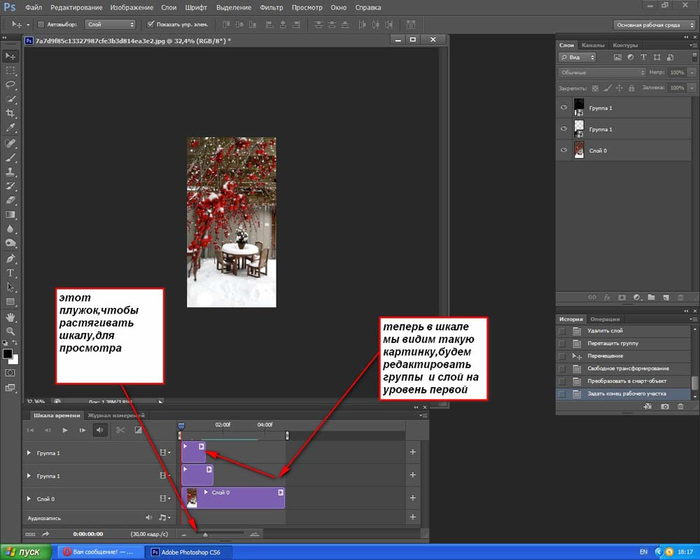Click пуск Start button
The height and width of the screenshot is (560, 700).
tap(24, 552)
